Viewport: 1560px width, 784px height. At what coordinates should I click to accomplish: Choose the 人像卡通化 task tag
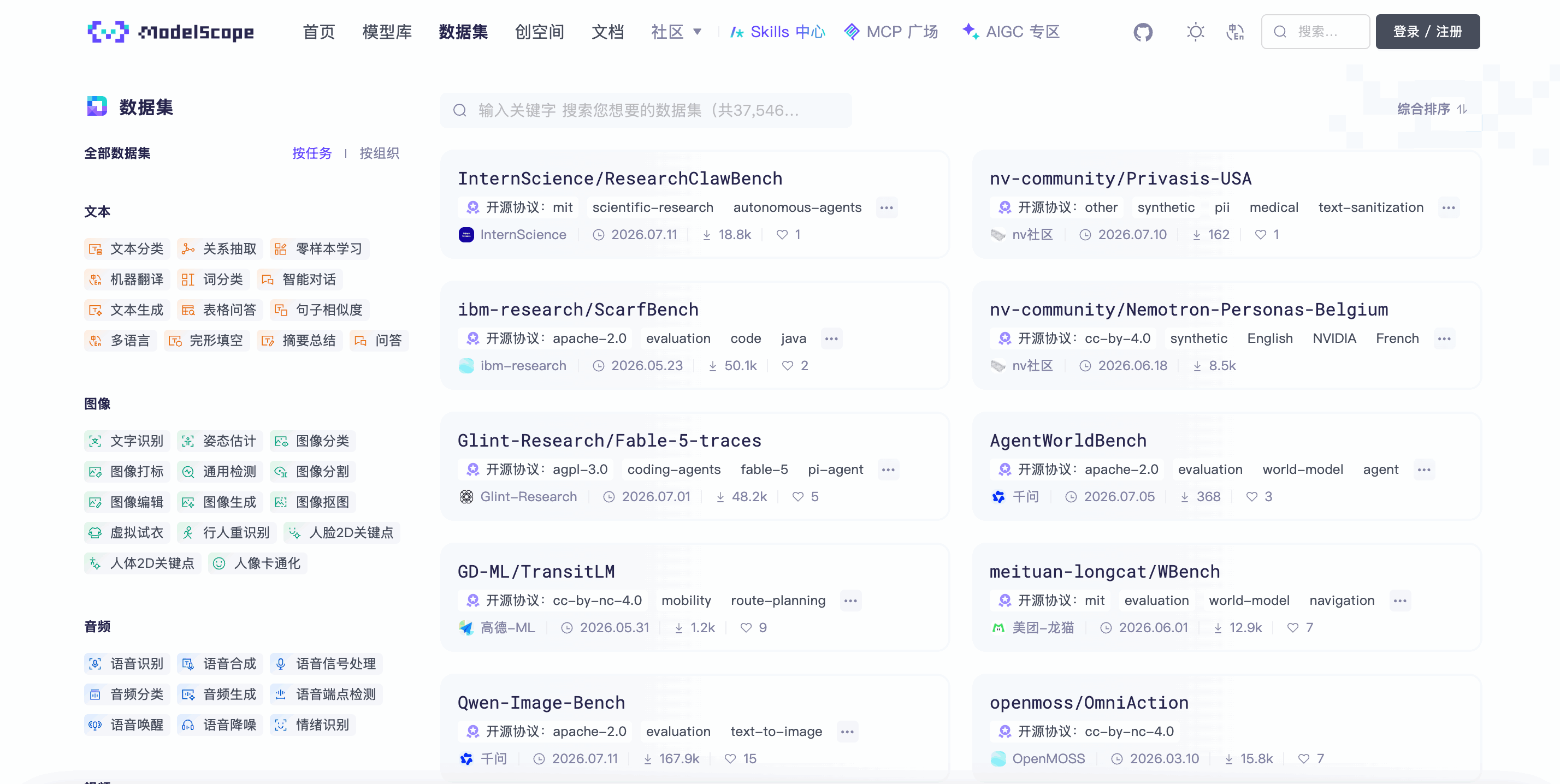pos(257,563)
